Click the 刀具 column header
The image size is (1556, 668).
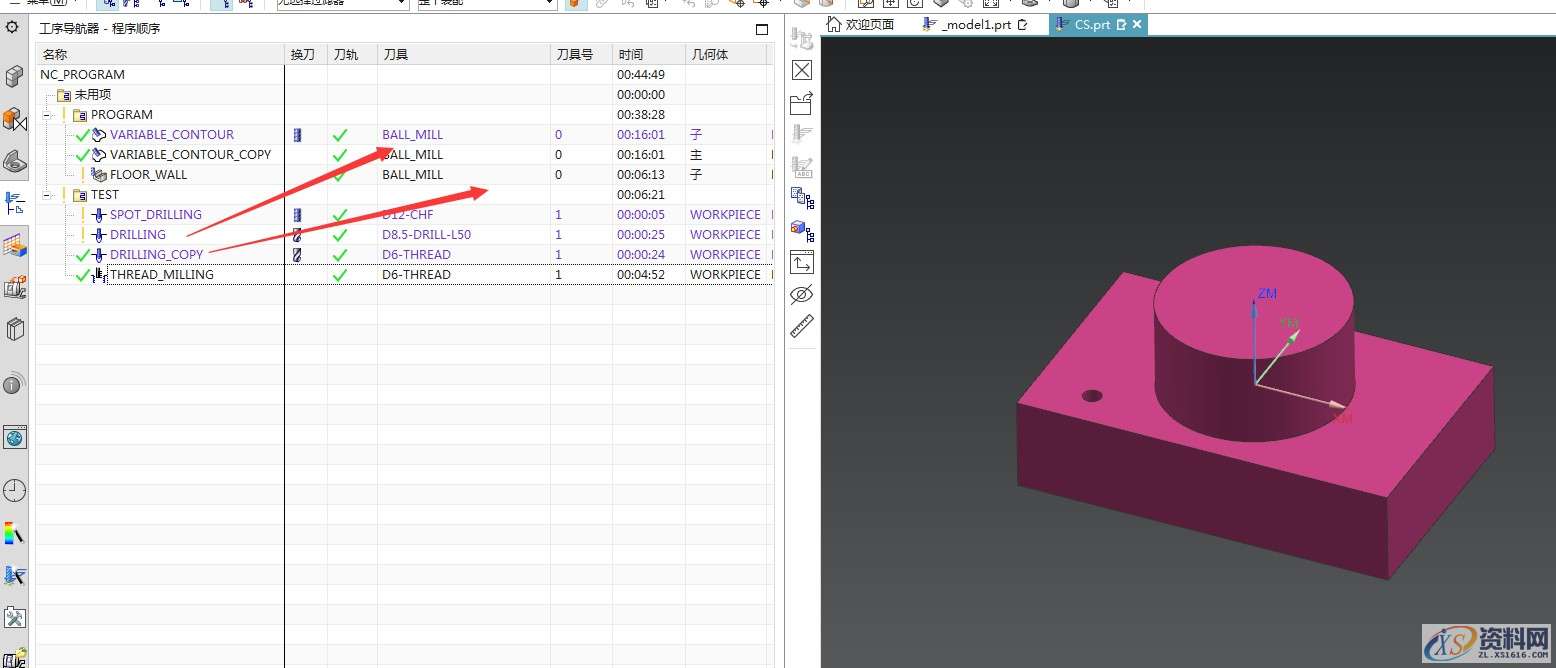[x=396, y=54]
